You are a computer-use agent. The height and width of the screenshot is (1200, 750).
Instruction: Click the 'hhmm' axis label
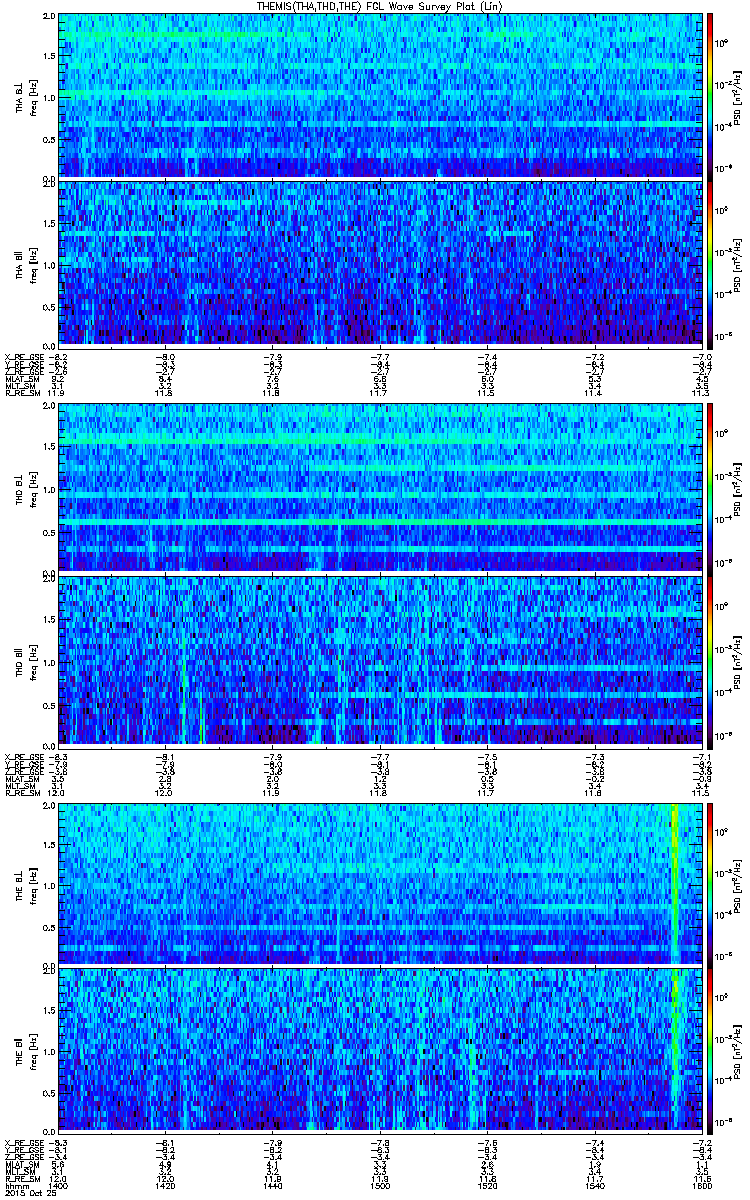(15, 1185)
